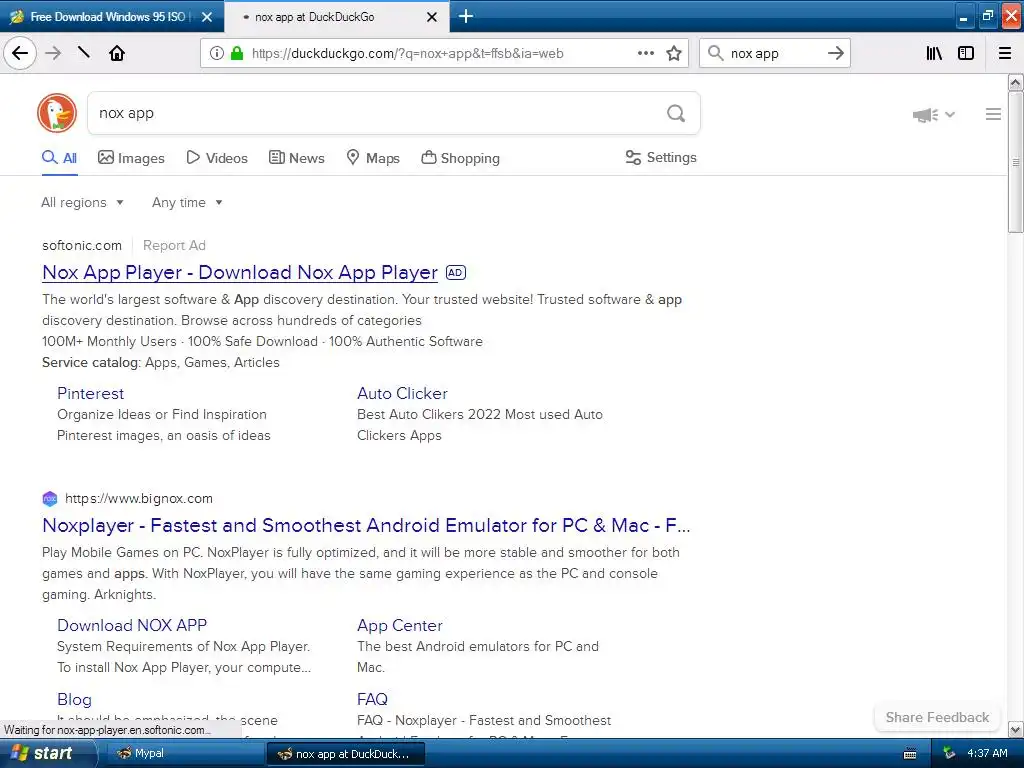Open the Blog sublink
Image resolution: width=1024 pixels, height=768 pixels.
pyautogui.click(x=74, y=699)
